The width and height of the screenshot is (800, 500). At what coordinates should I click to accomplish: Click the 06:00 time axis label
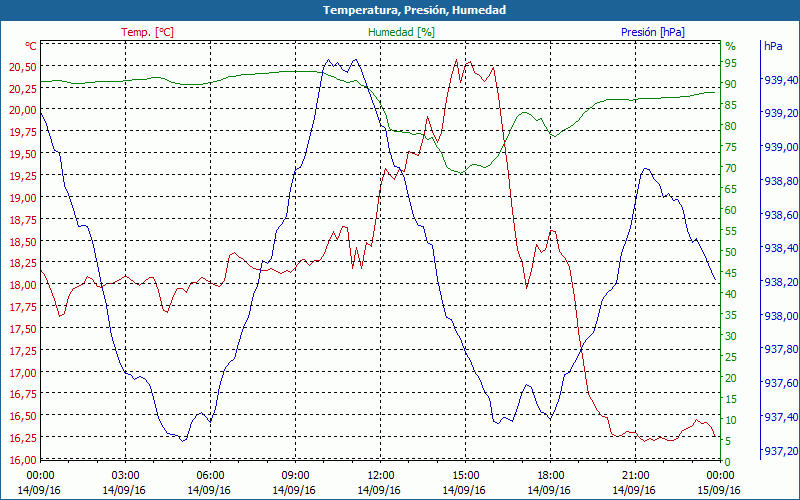tap(210, 476)
